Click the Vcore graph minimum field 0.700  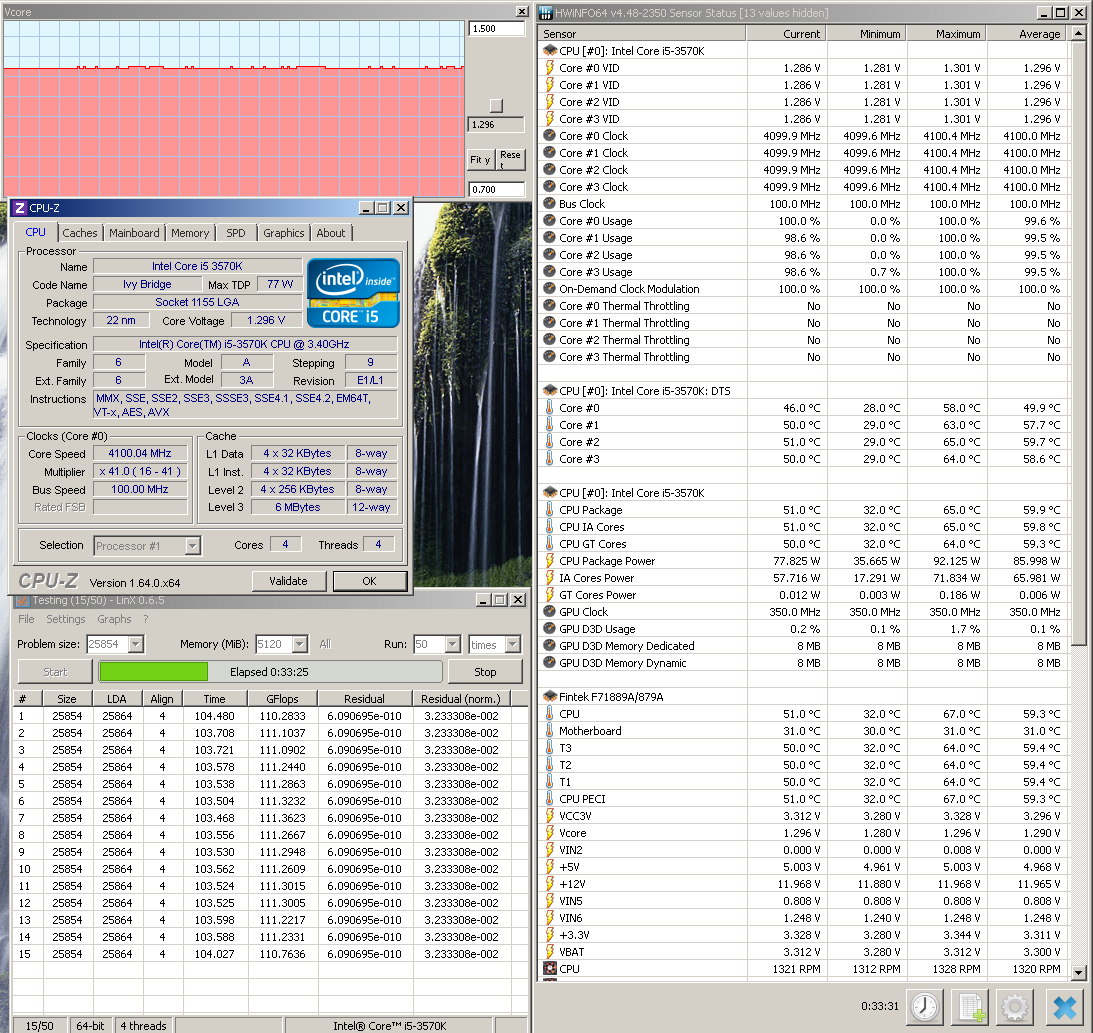pos(496,190)
